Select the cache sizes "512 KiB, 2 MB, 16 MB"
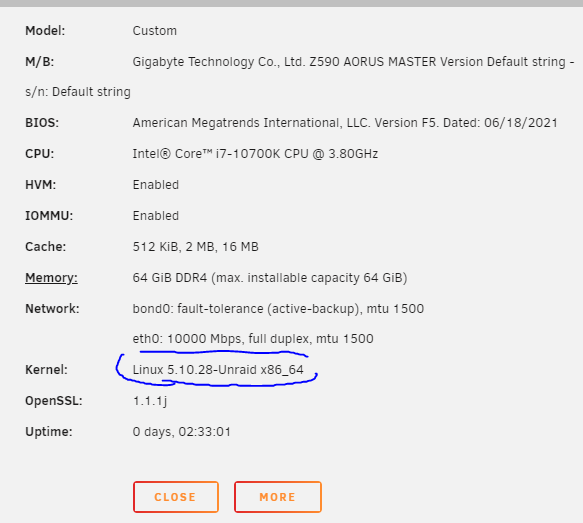This screenshot has width=583, height=523. [196, 246]
